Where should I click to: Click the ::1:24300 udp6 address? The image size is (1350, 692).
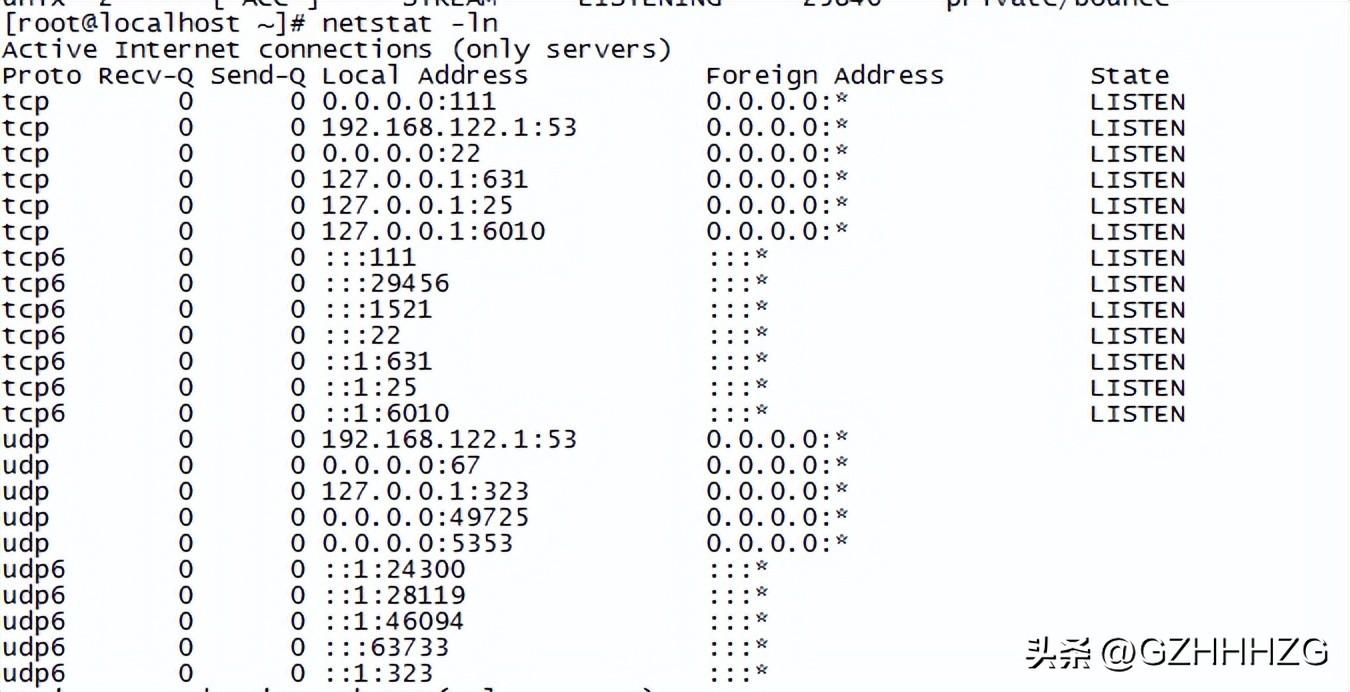pos(394,570)
